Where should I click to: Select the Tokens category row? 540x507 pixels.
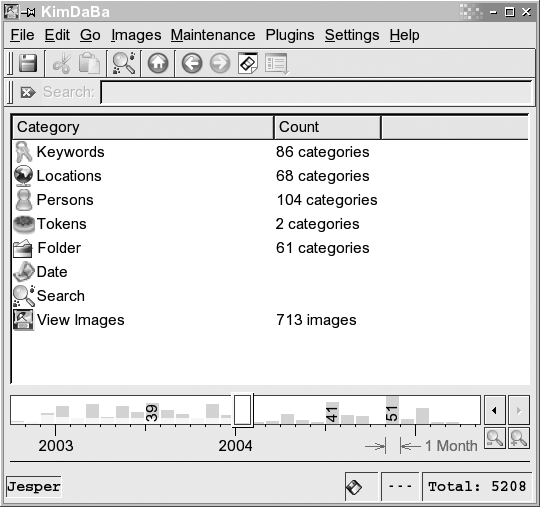point(270,224)
